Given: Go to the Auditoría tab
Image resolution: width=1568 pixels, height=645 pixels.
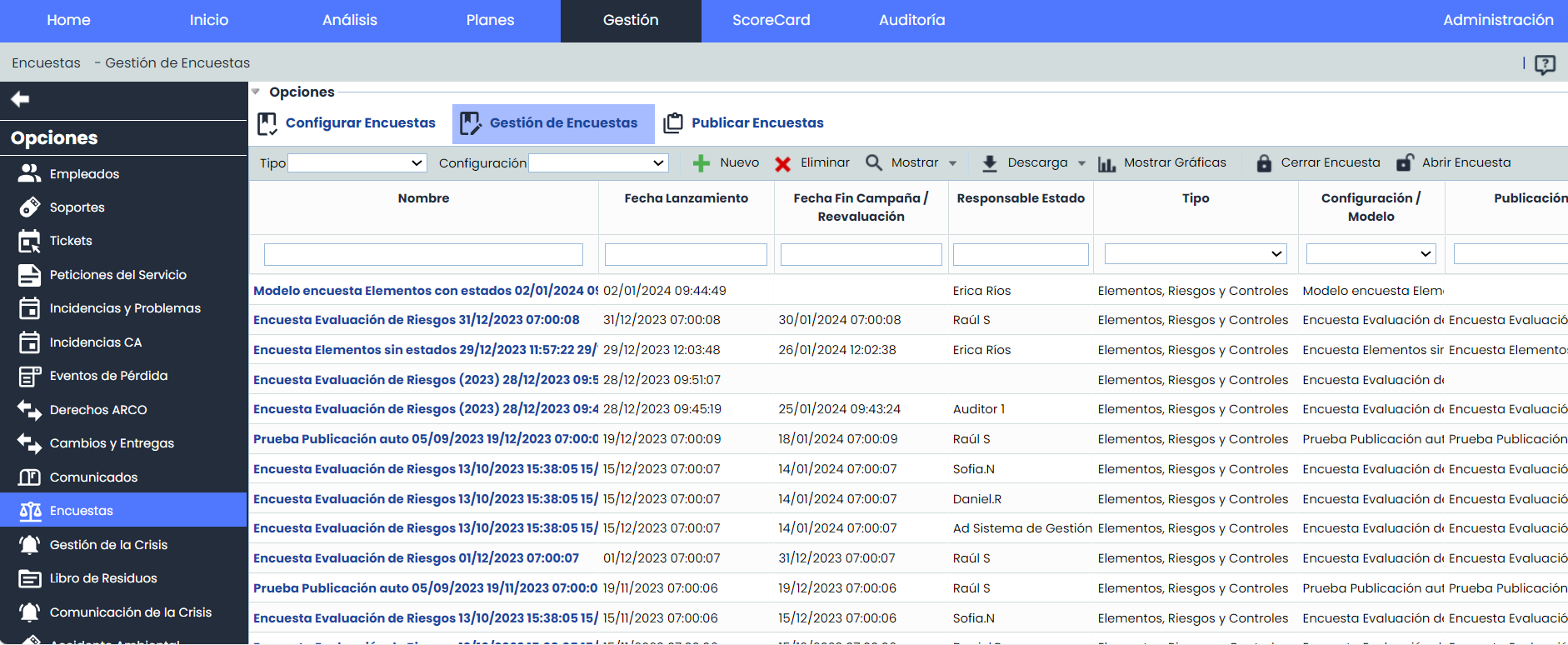Looking at the screenshot, I should pyautogui.click(x=911, y=20).
